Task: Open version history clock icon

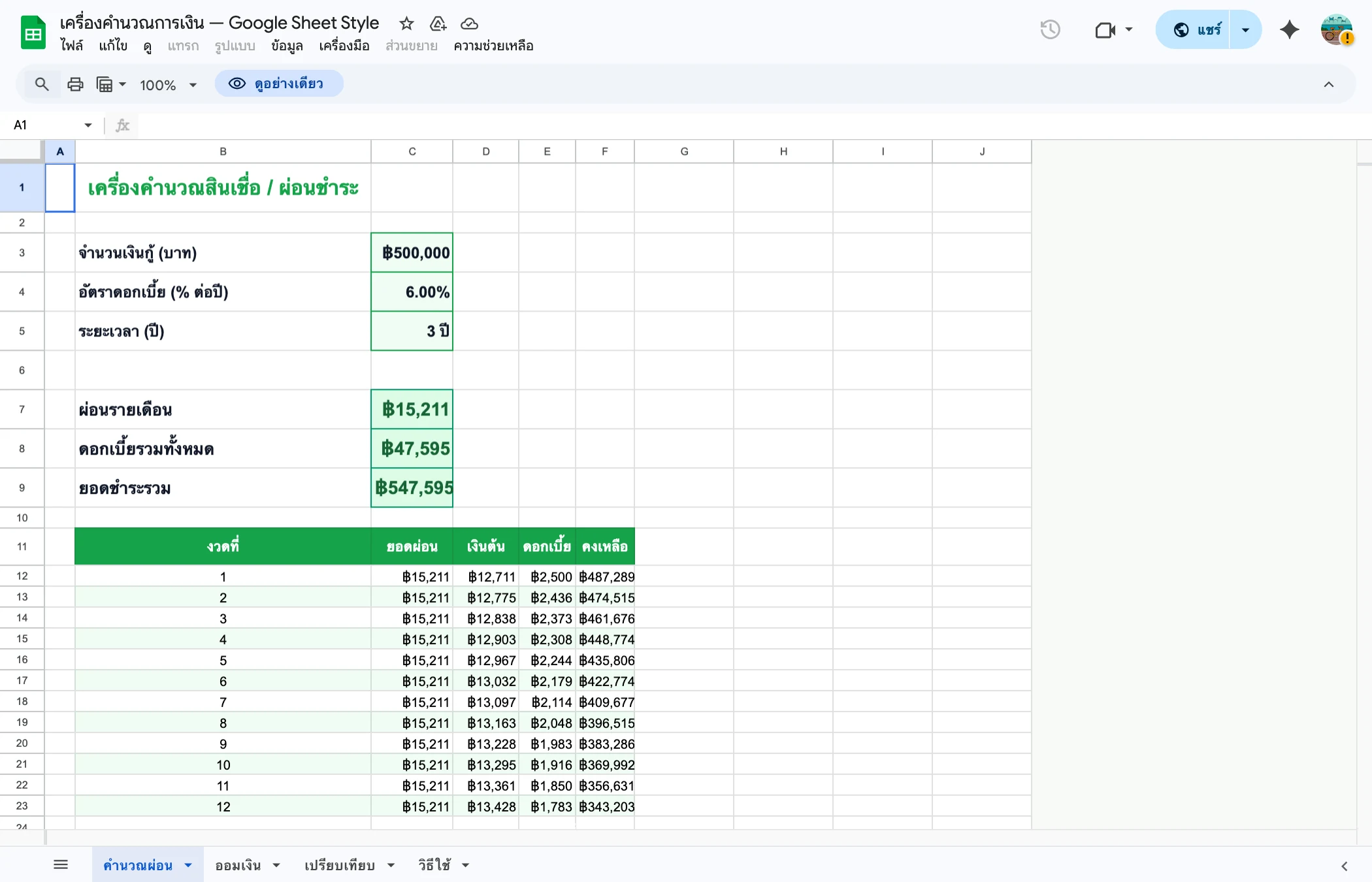Action: pyautogui.click(x=1050, y=29)
